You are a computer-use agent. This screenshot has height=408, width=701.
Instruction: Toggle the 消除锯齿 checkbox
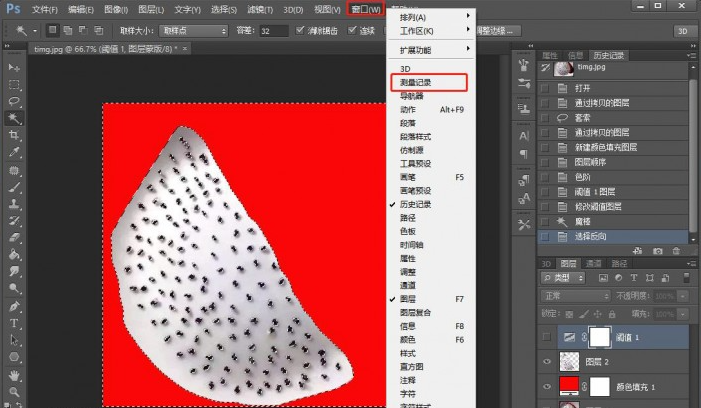pos(301,31)
